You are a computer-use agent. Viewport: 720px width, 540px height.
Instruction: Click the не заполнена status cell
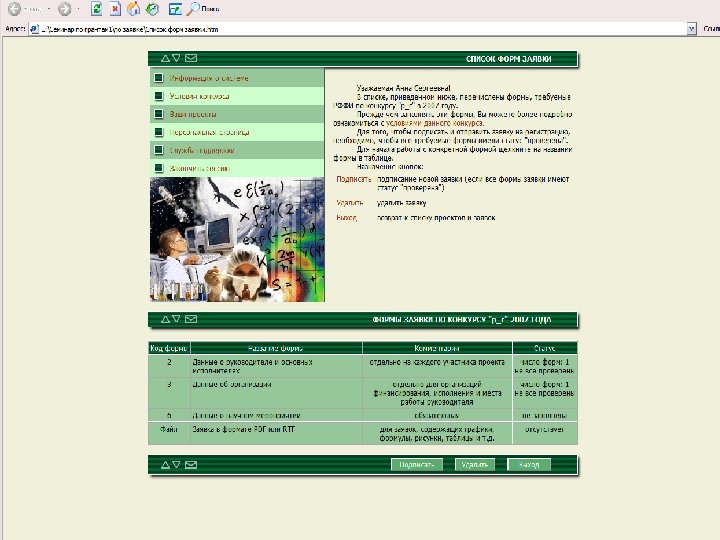(x=545, y=415)
